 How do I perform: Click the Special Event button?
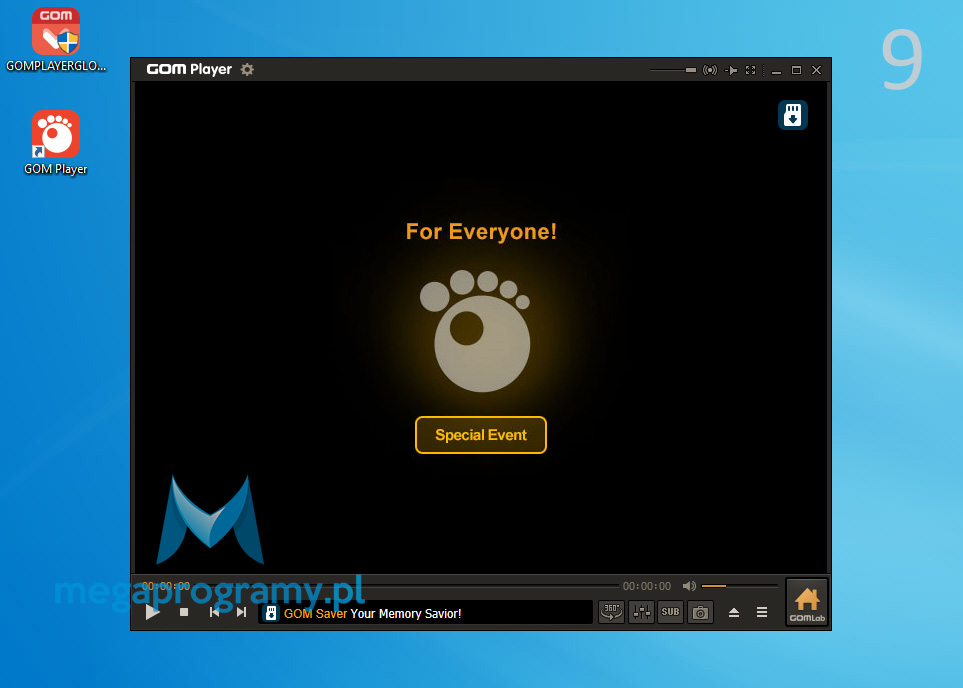point(481,435)
